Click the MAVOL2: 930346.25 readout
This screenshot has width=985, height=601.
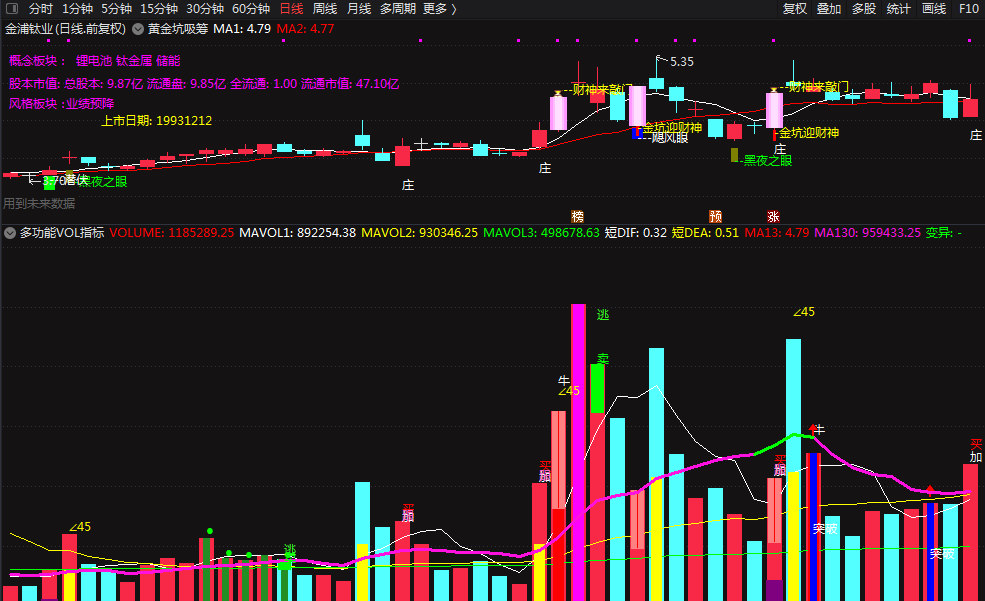pyautogui.click(x=420, y=233)
